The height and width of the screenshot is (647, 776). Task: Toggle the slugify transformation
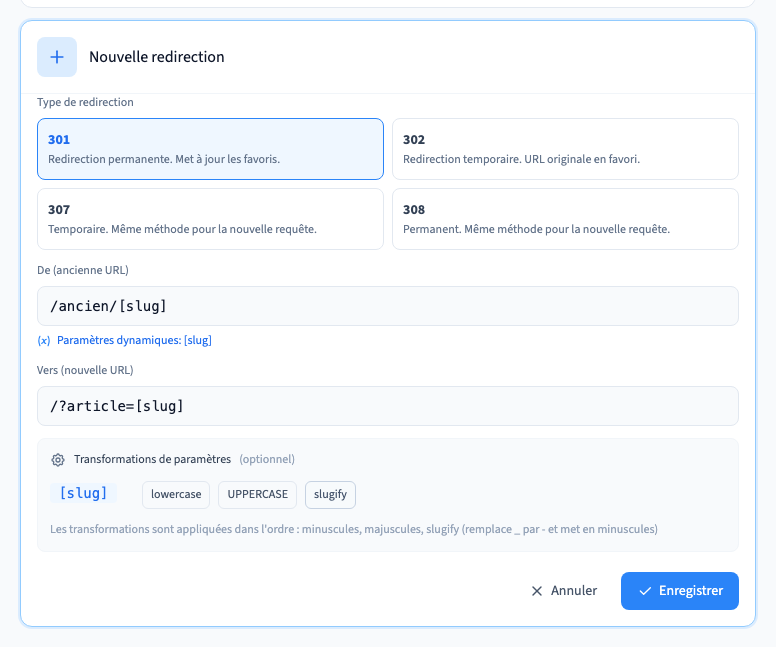pos(330,495)
